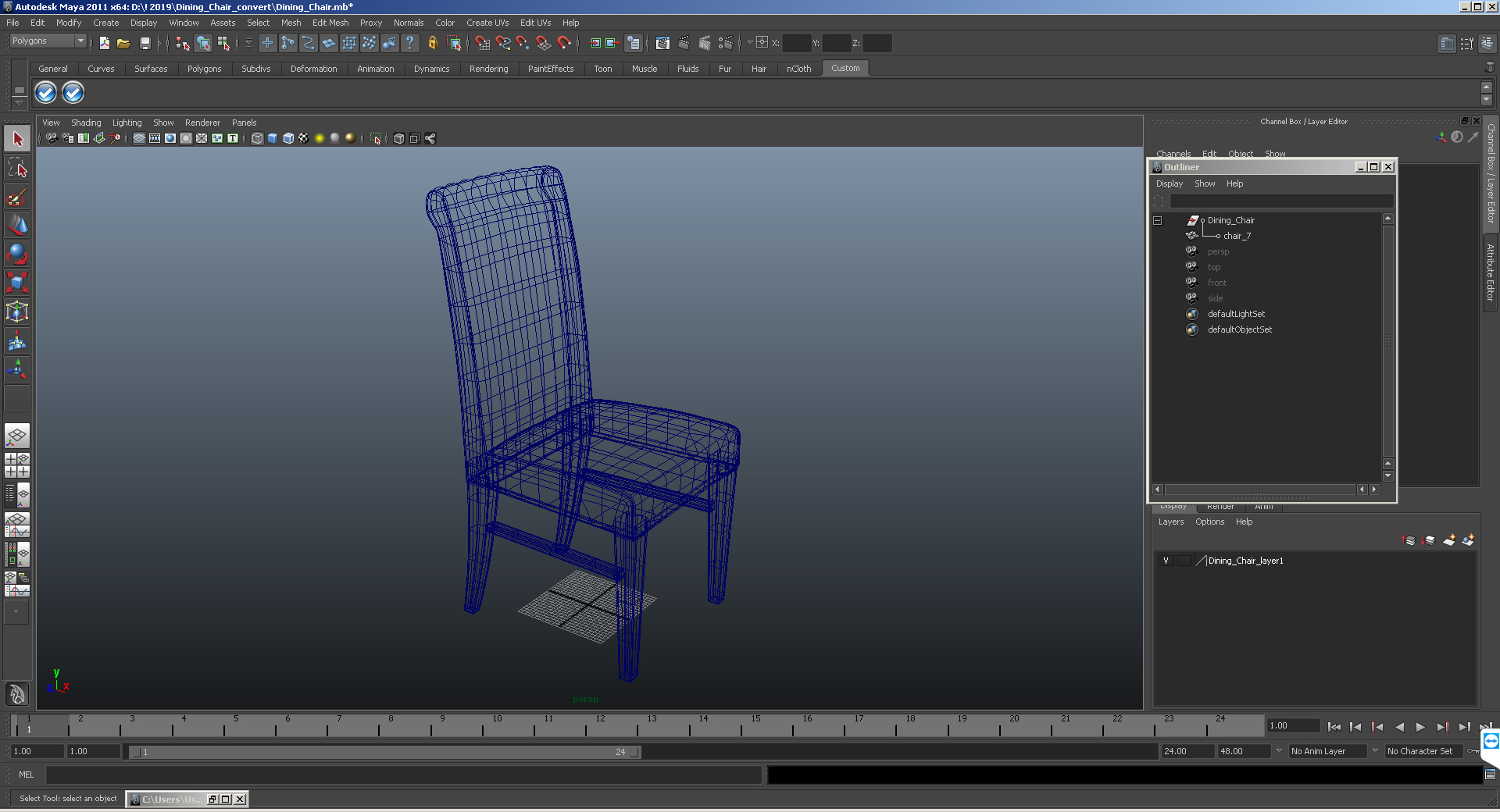The height and width of the screenshot is (812, 1500).
Task: Enable smooth shade all cube icon
Action: coord(273,138)
